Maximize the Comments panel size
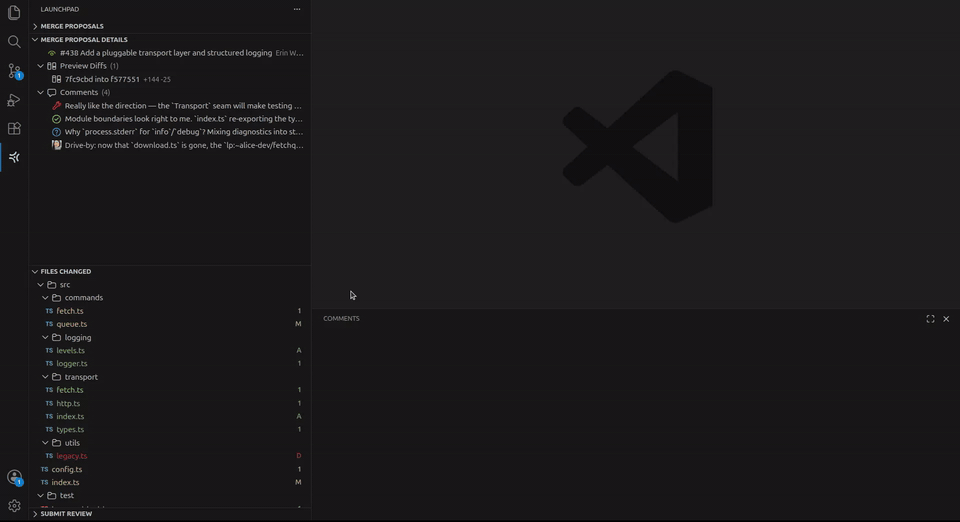The image size is (960, 522). (x=930, y=319)
